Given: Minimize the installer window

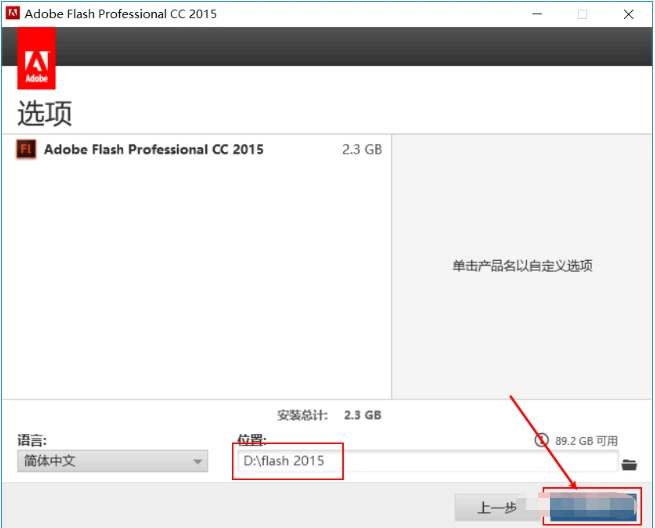Looking at the screenshot, I should click(537, 14).
